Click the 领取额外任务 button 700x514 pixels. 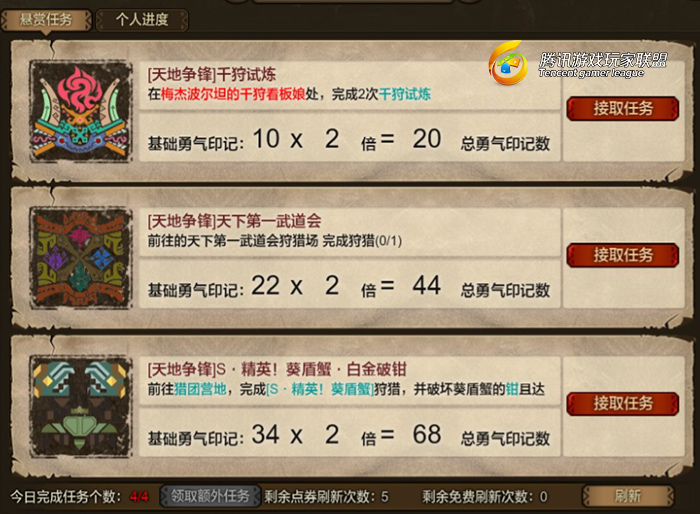(x=210, y=496)
